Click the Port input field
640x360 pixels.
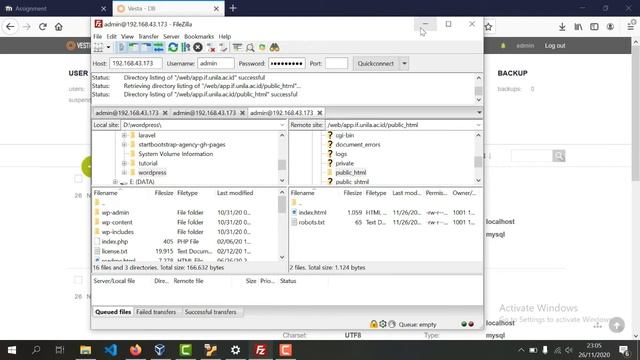(x=336, y=64)
